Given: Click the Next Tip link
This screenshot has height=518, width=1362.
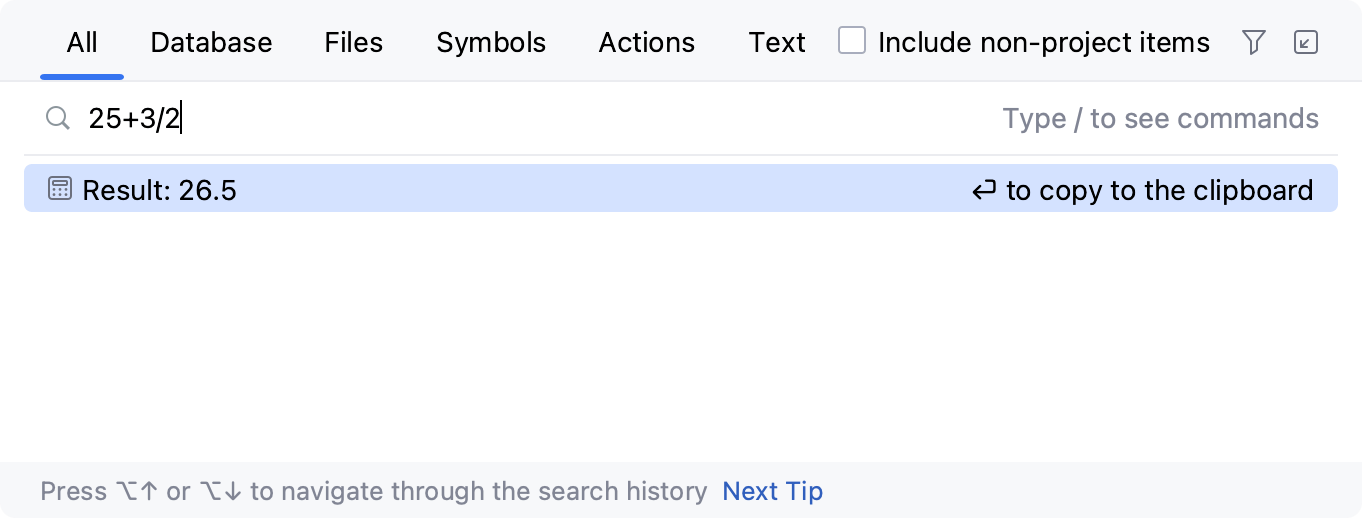Looking at the screenshot, I should click(772, 492).
